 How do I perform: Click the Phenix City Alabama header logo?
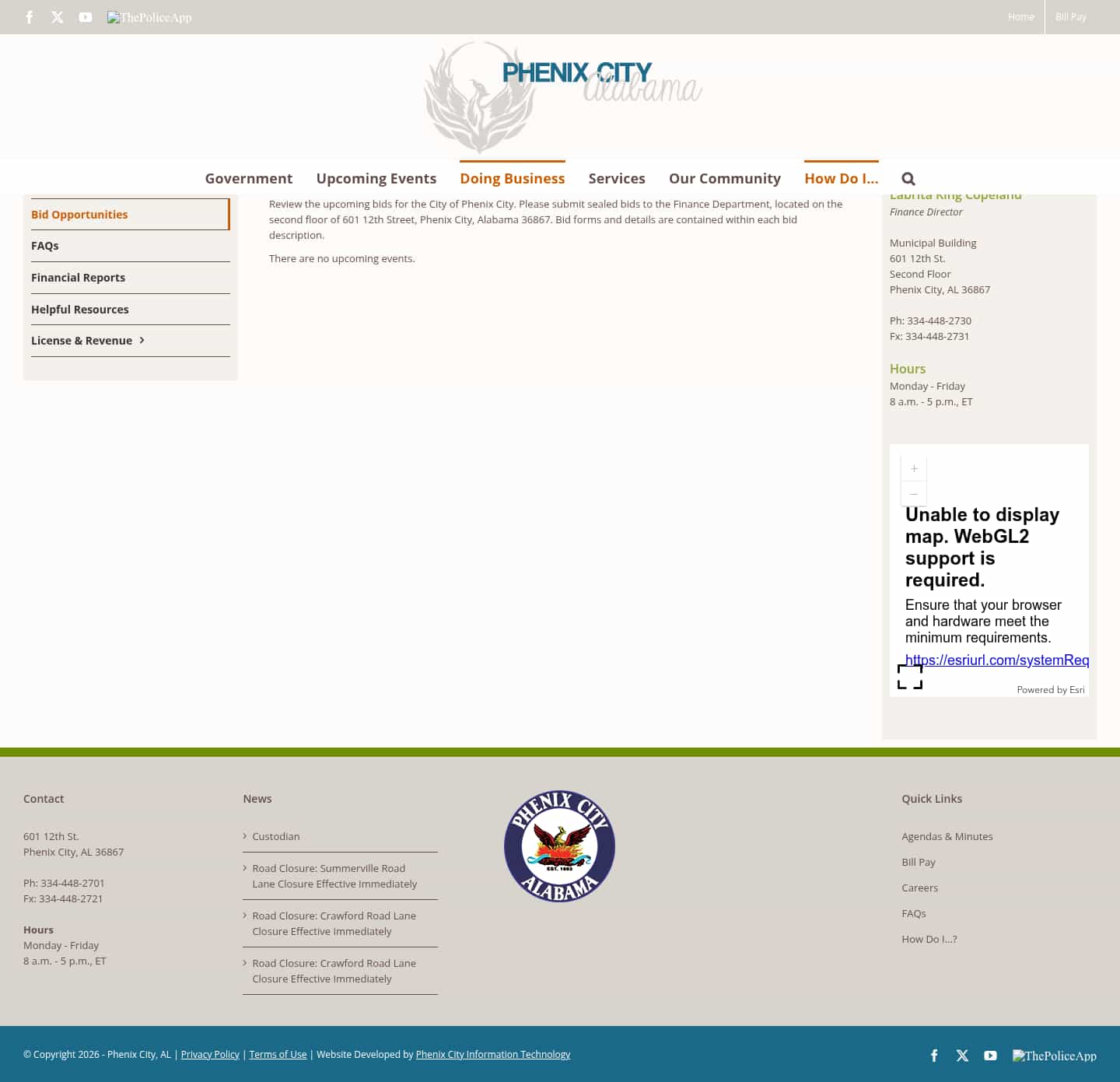563,96
